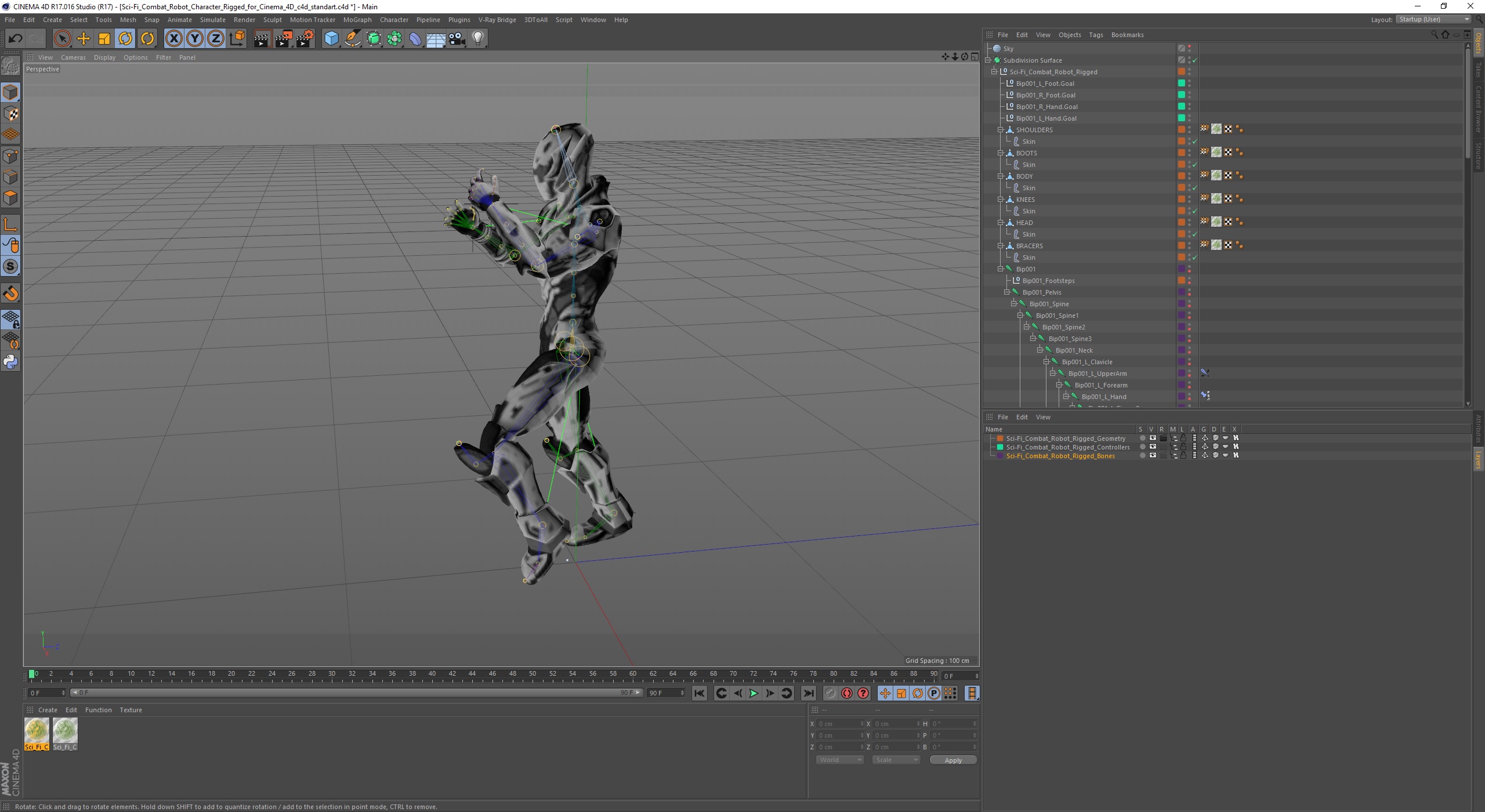The image size is (1485, 812).
Task: Collapse the SHOULDERS object tree
Action: [x=1000, y=130]
